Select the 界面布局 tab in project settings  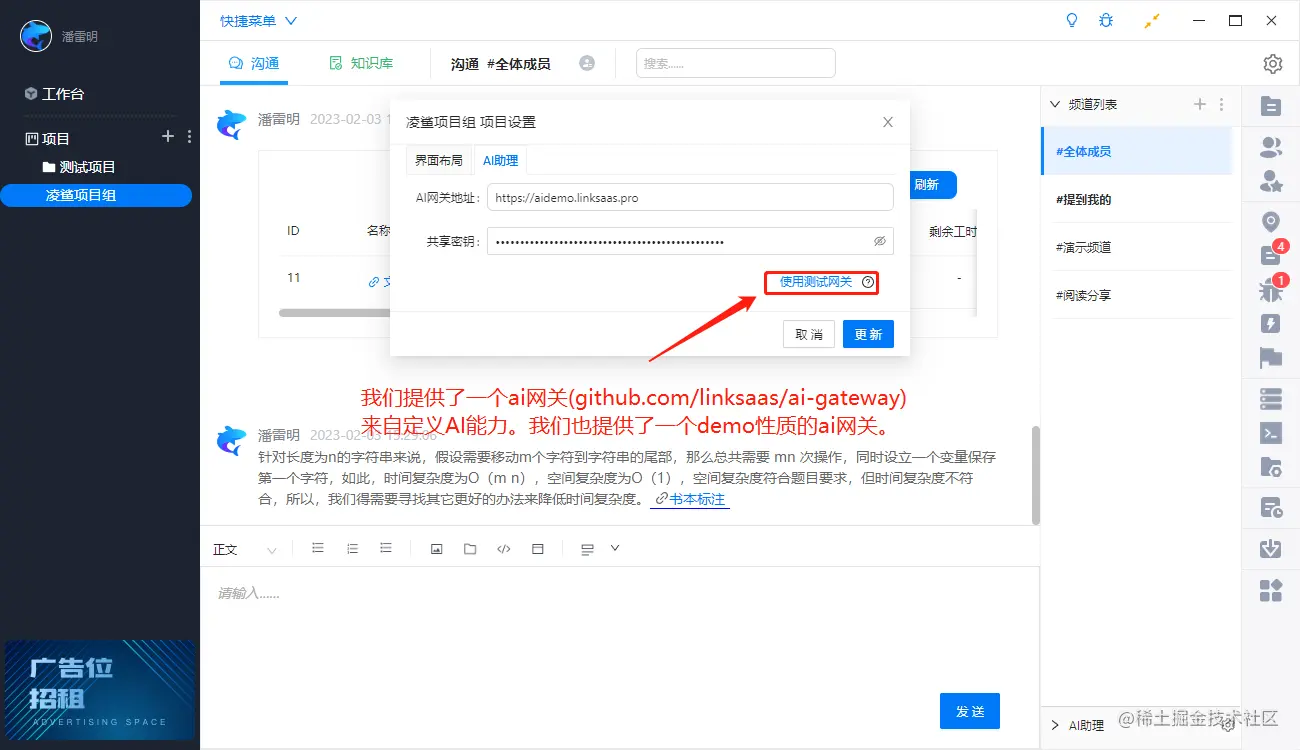439,160
